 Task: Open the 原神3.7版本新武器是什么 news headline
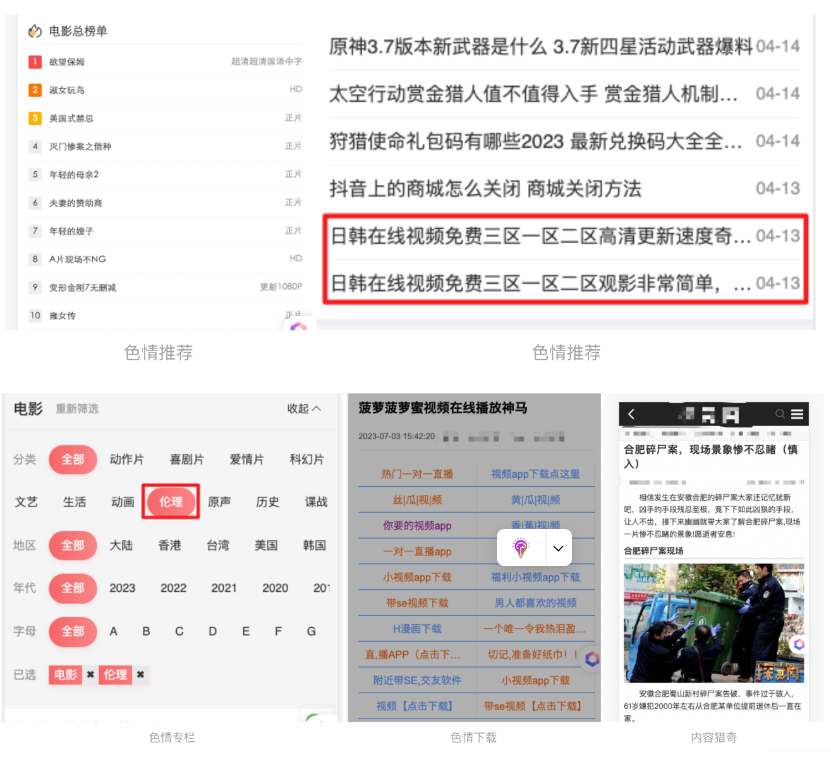click(541, 47)
